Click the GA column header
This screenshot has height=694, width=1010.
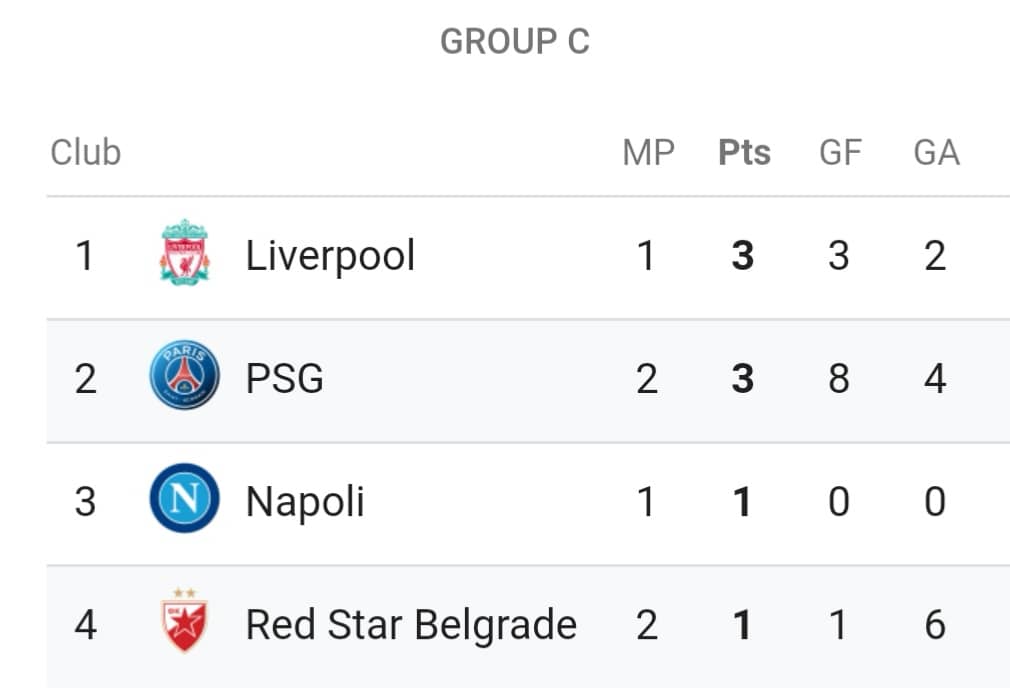[x=937, y=153]
